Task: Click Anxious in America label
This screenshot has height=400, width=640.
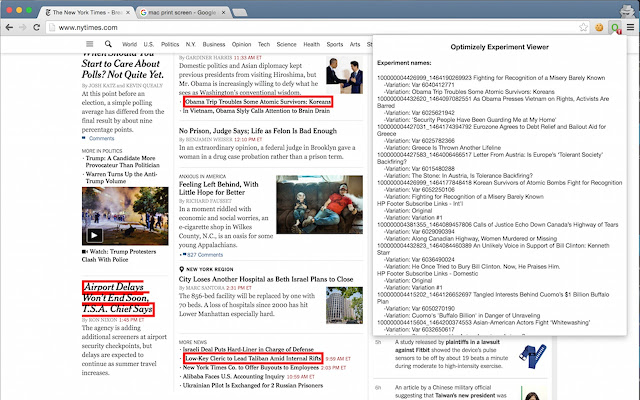Action: tap(202, 176)
